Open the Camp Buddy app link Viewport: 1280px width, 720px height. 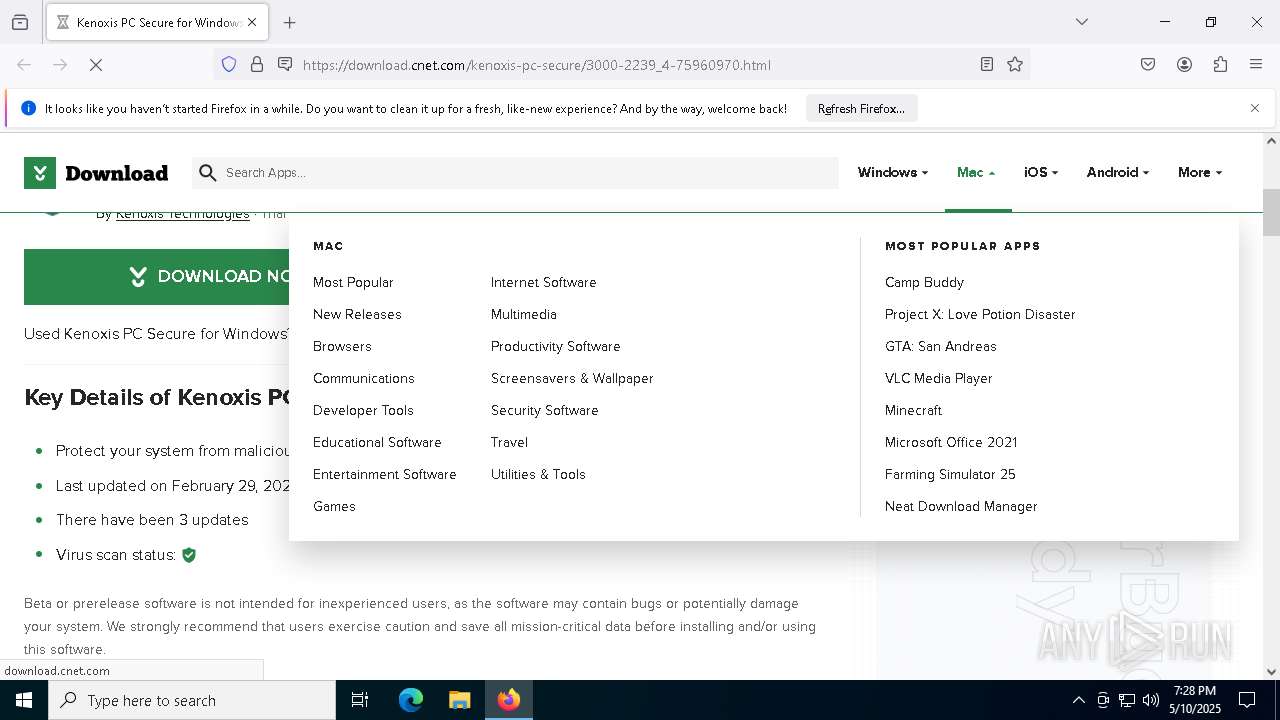(x=924, y=282)
